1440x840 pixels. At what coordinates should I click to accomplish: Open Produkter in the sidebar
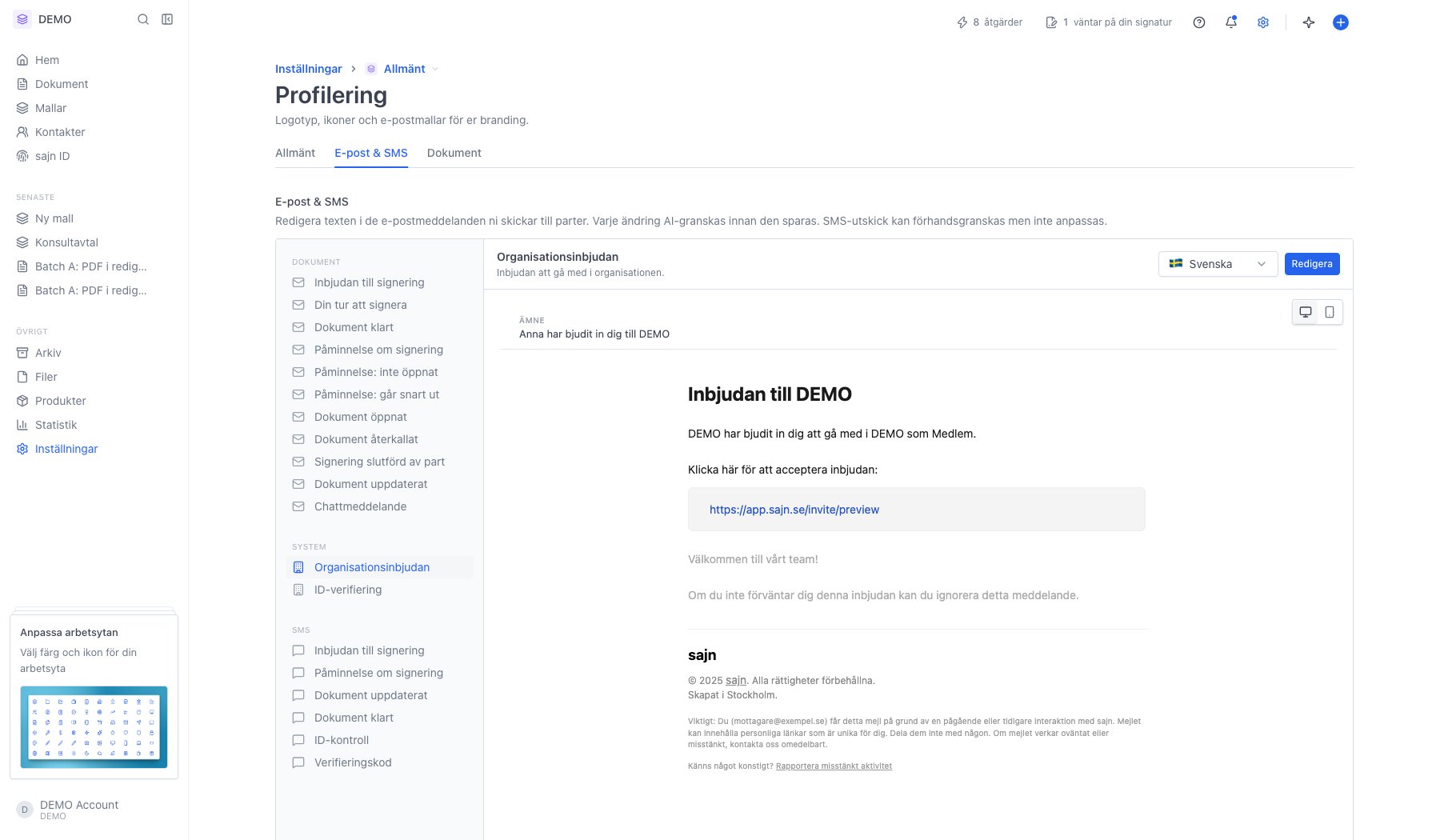94,401
